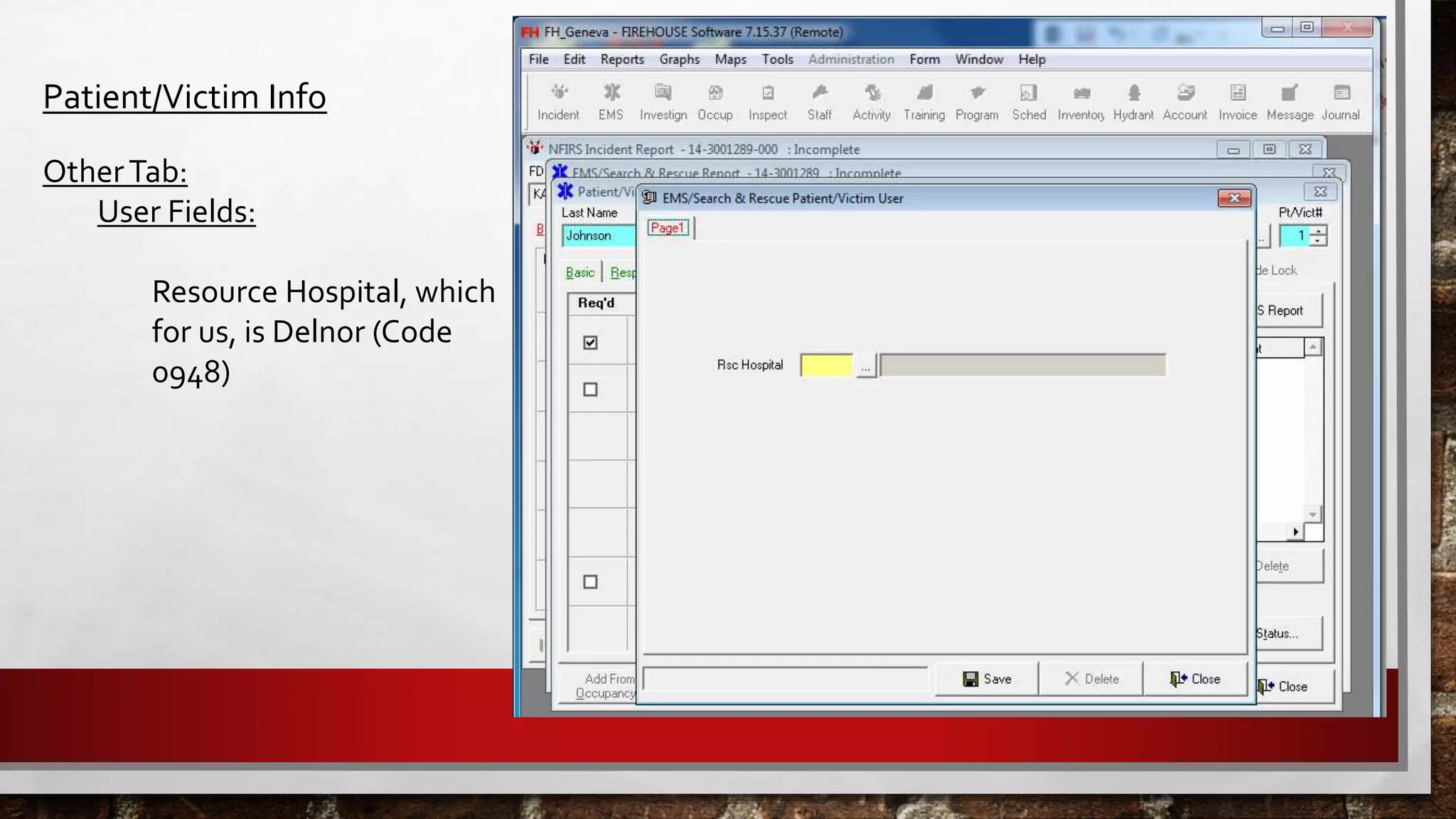Click the Status... button
The image size is (1456, 819).
coord(1288,633)
